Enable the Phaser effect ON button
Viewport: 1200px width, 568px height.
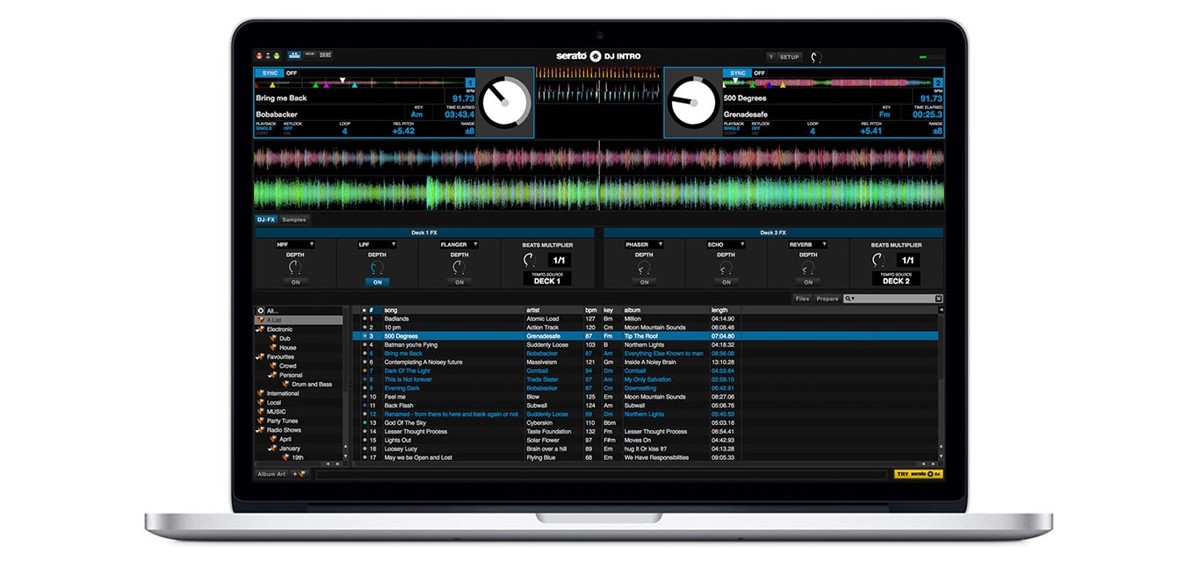point(643,282)
